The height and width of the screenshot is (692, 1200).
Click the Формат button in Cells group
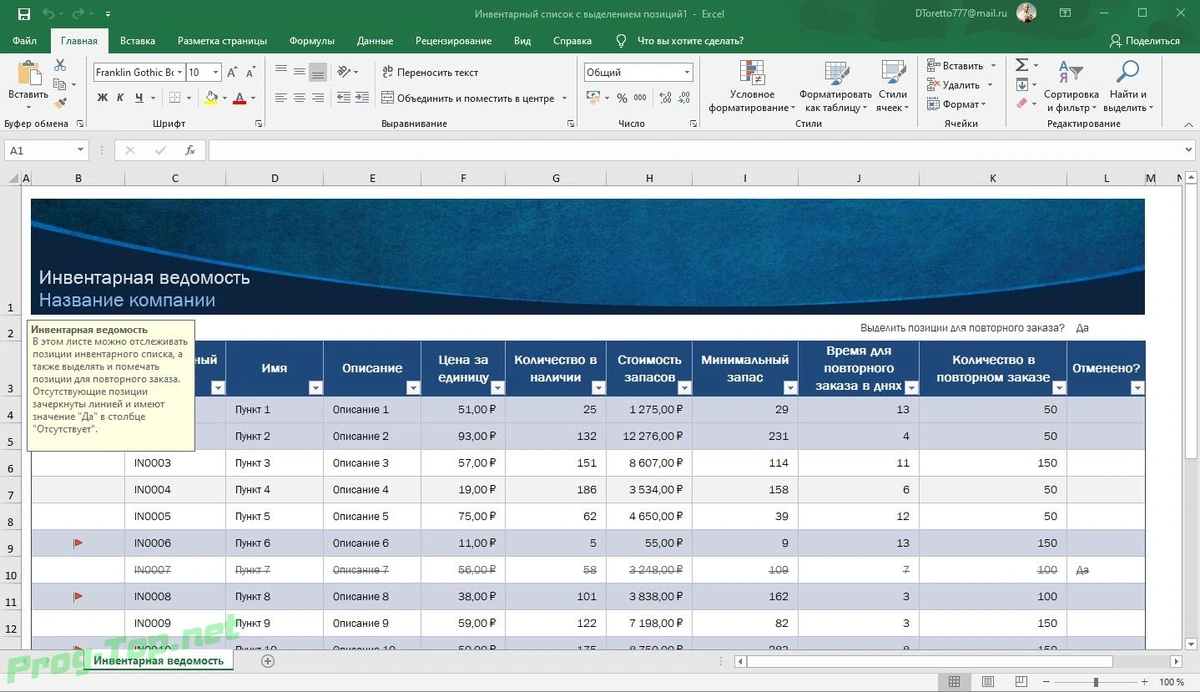pyautogui.click(x=957, y=104)
